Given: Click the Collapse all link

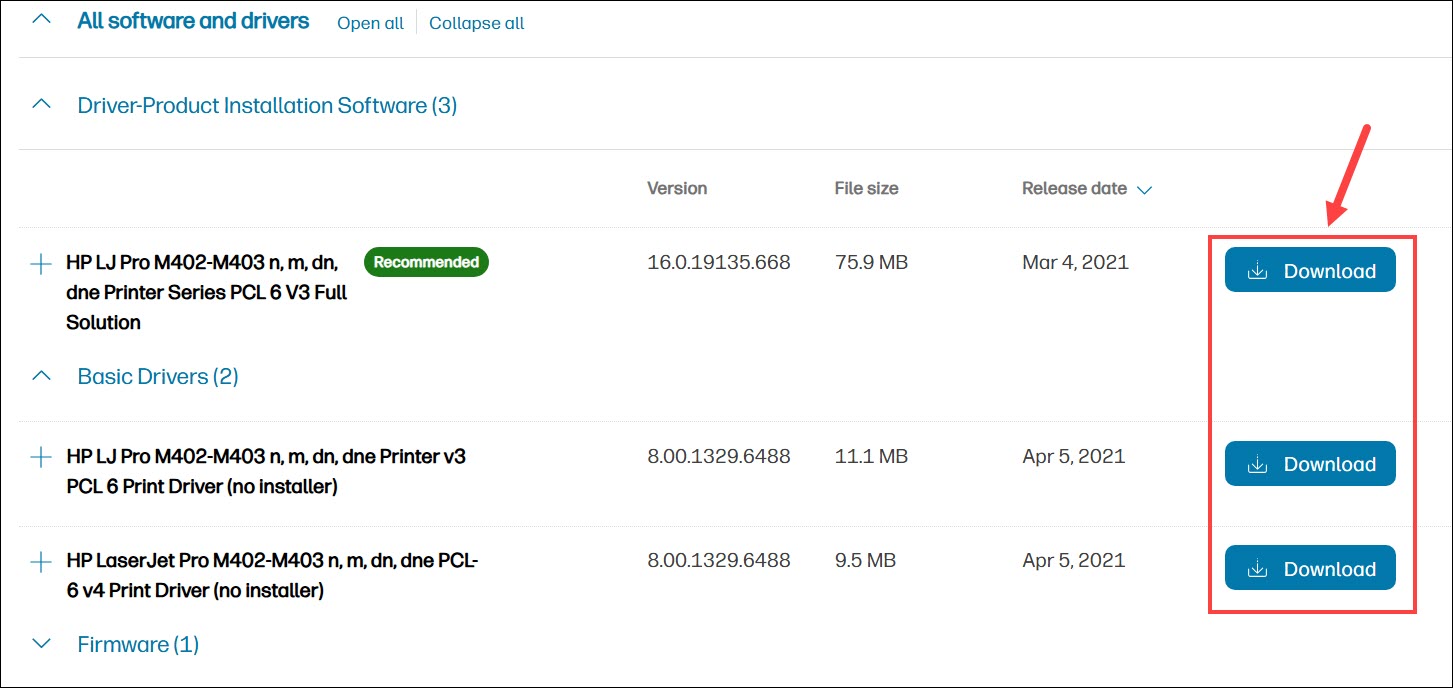Looking at the screenshot, I should [x=477, y=23].
